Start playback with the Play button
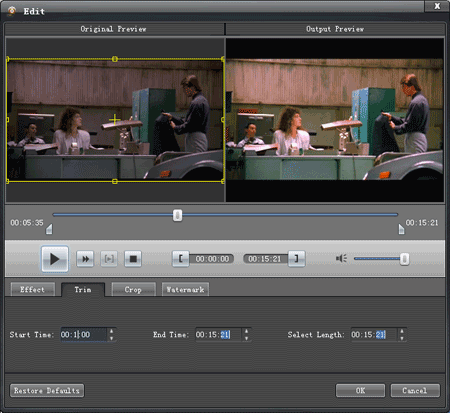This screenshot has height=413, width=450. tap(55, 259)
